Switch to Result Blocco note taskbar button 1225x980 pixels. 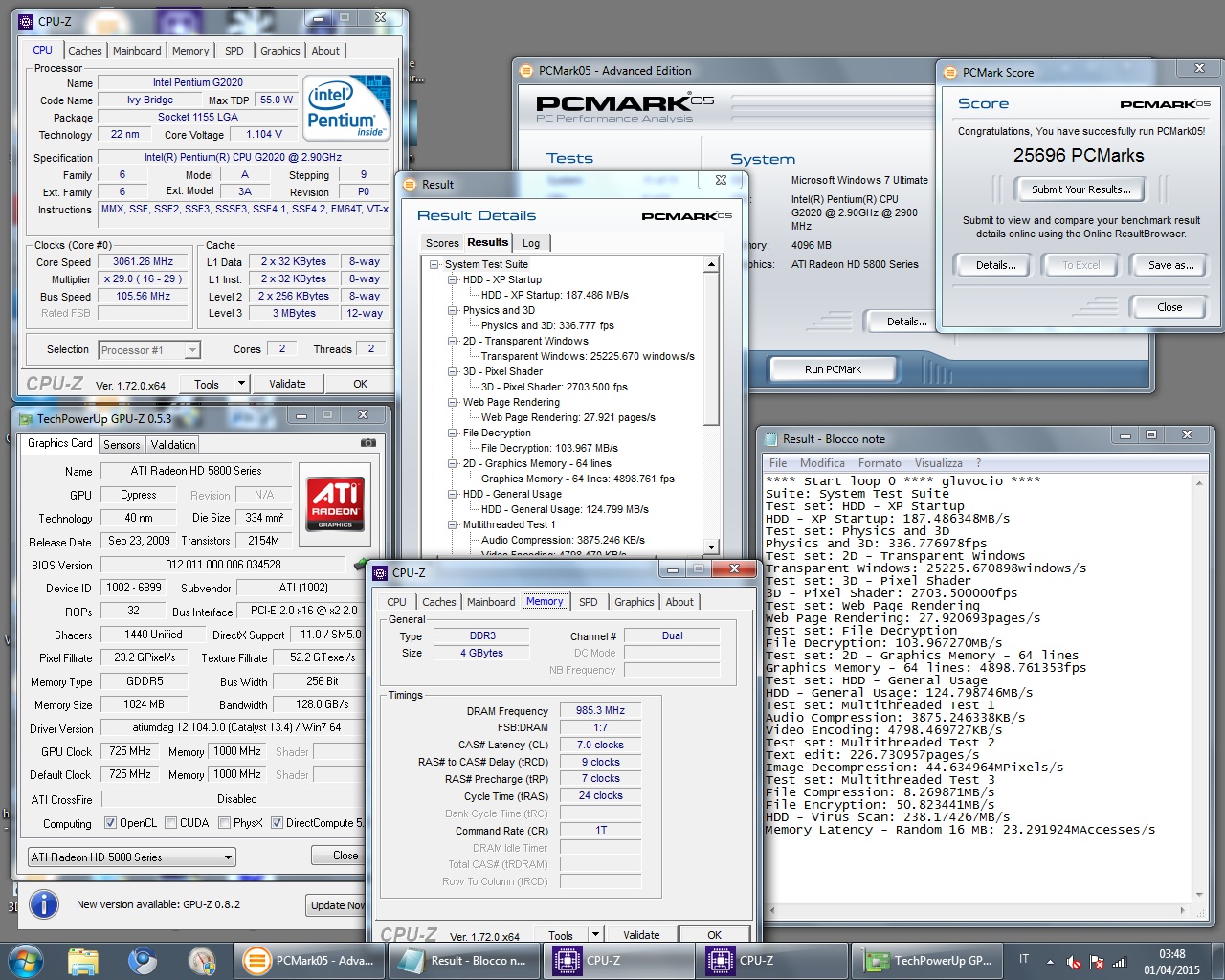click(465, 961)
